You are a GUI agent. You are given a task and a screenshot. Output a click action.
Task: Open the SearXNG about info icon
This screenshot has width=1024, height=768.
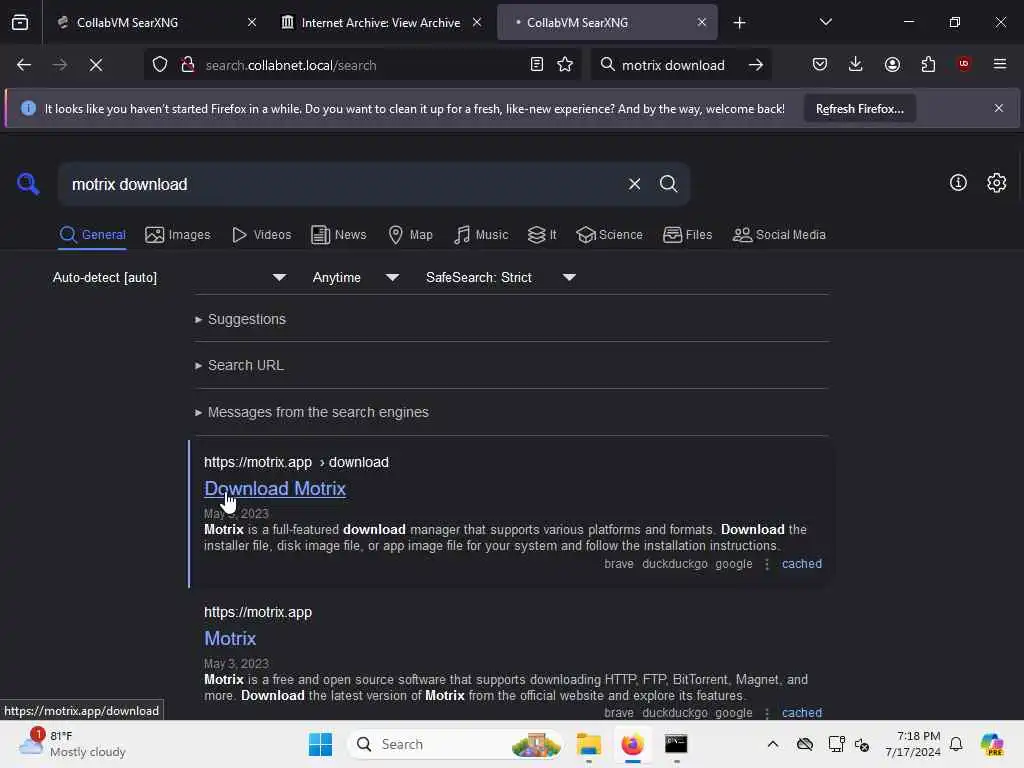(x=958, y=183)
